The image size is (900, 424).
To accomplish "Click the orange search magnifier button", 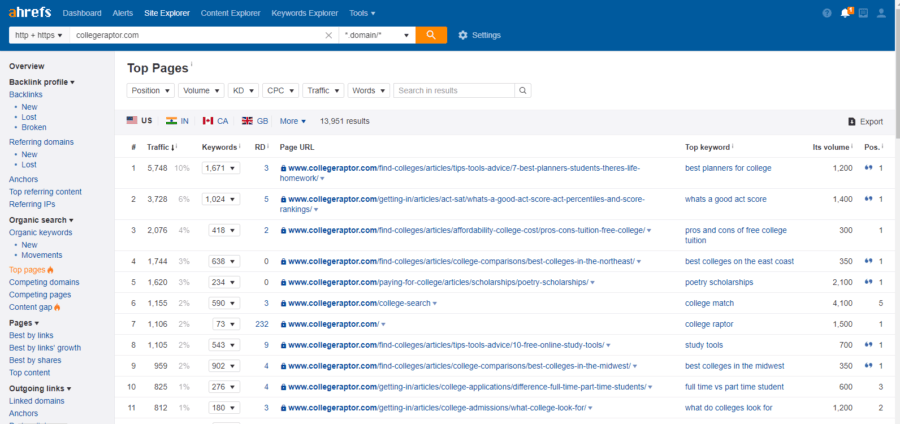I will pyautogui.click(x=431, y=35).
